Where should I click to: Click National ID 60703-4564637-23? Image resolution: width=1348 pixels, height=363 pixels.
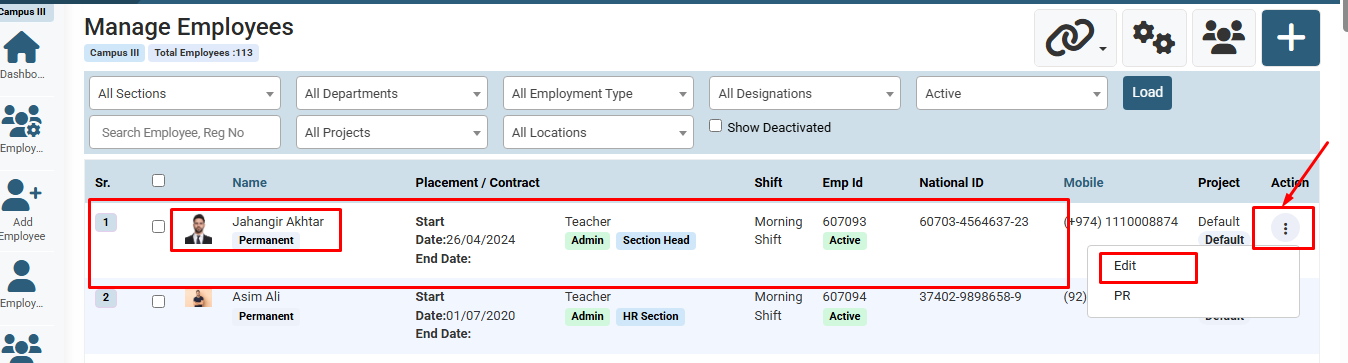coord(974,221)
